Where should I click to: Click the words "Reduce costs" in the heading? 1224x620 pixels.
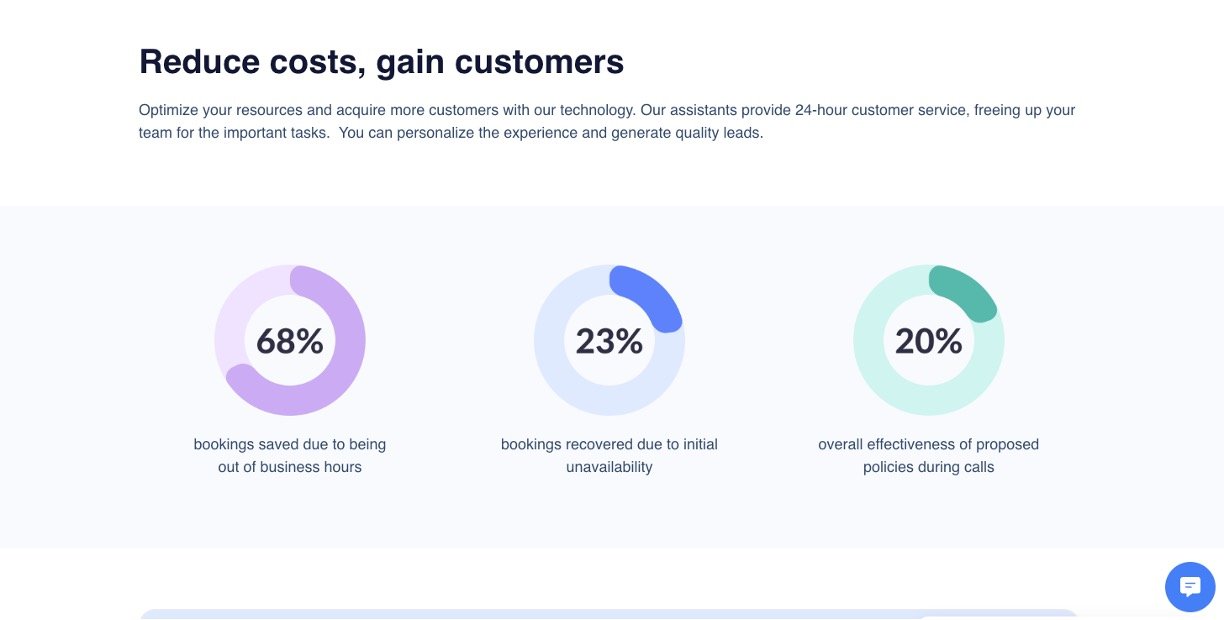click(252, 62)
